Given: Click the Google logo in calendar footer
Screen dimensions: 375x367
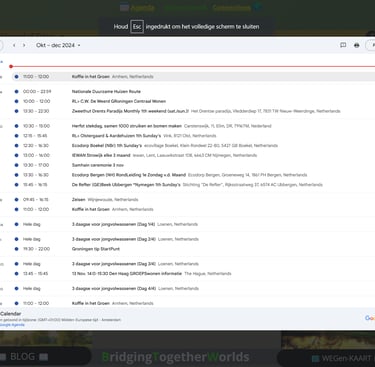Looking at the screenshot, I should point(370,318).
